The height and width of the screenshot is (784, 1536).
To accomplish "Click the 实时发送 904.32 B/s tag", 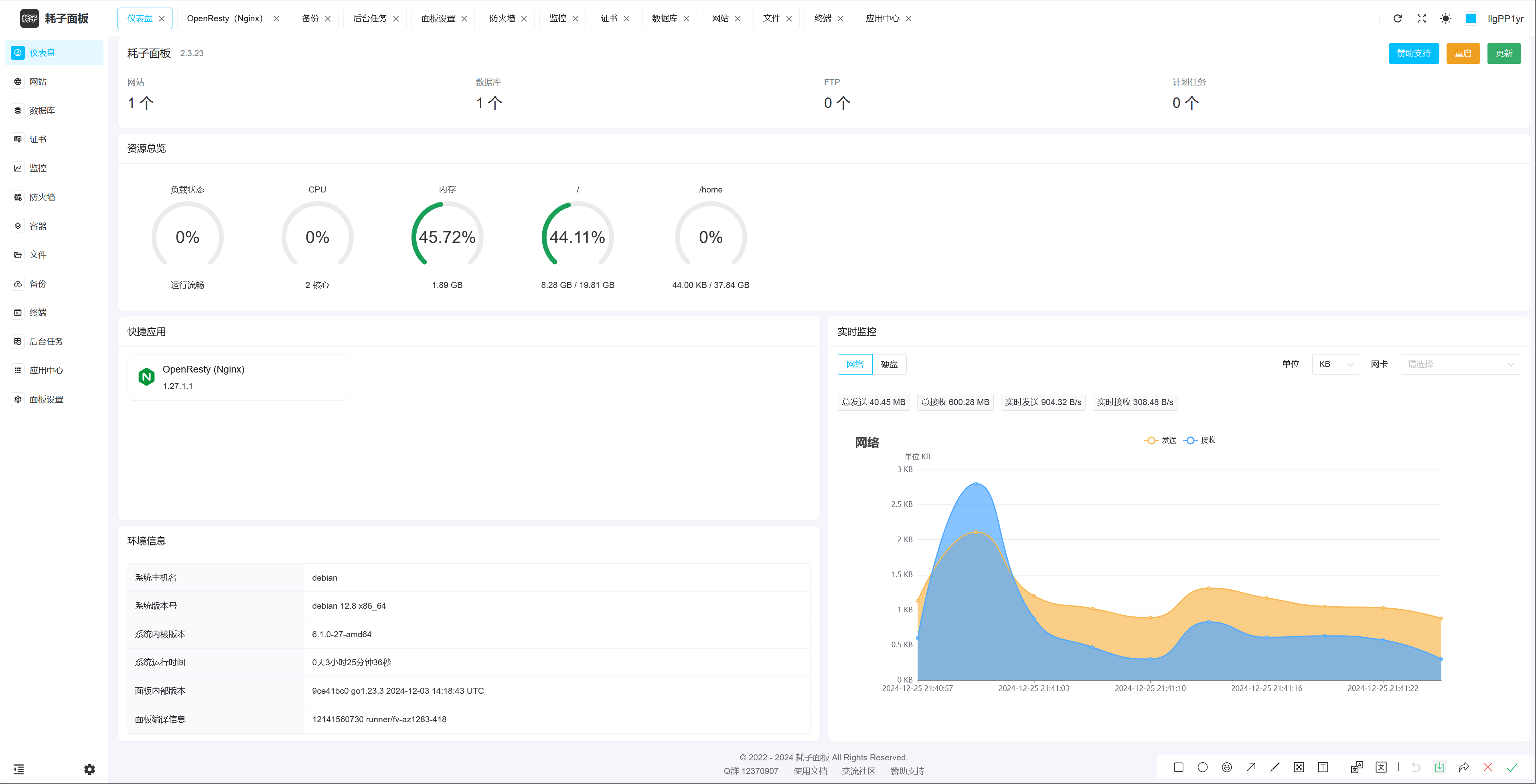I will point(1043,403).
